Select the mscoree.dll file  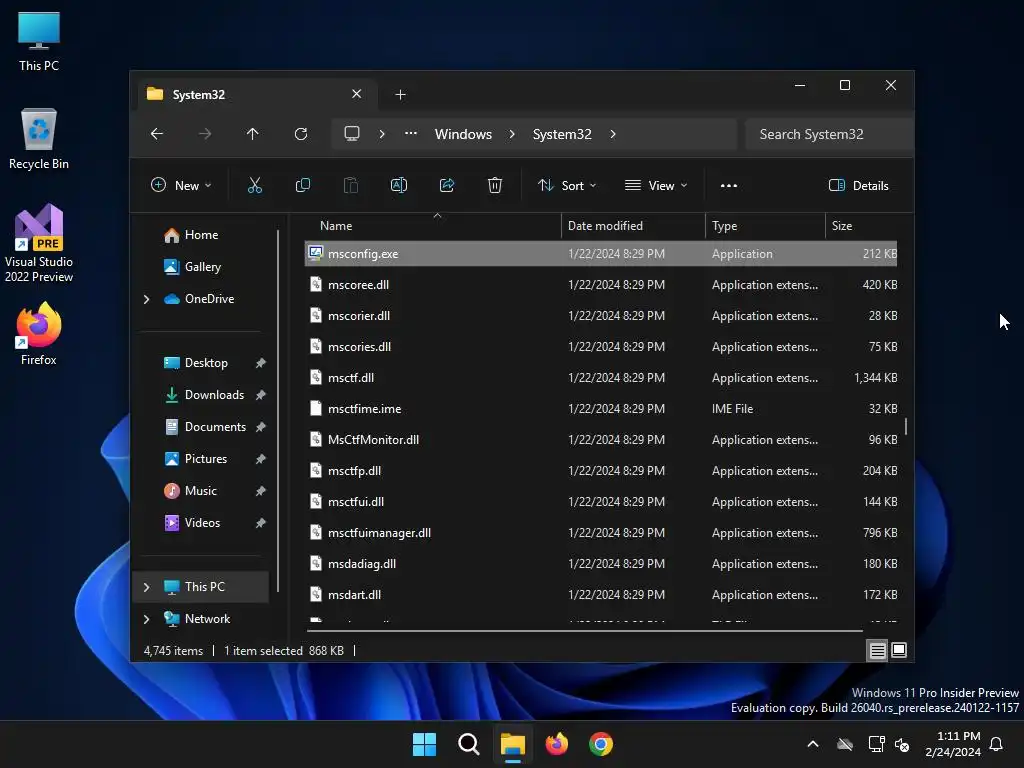601,285
